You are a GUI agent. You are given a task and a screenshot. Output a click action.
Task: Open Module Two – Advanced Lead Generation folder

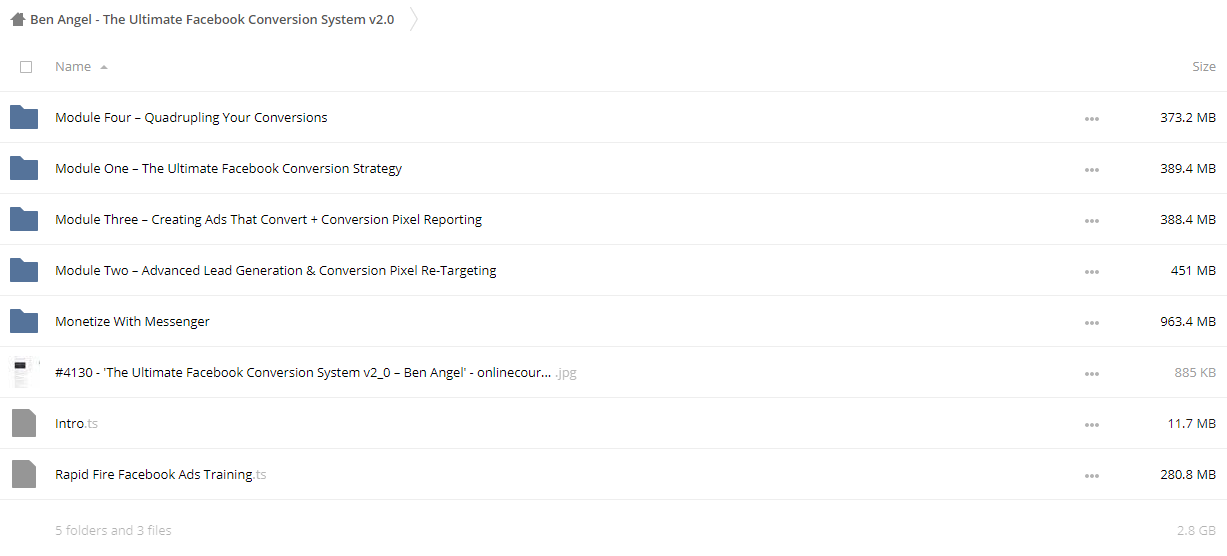[x=276, y=270]
